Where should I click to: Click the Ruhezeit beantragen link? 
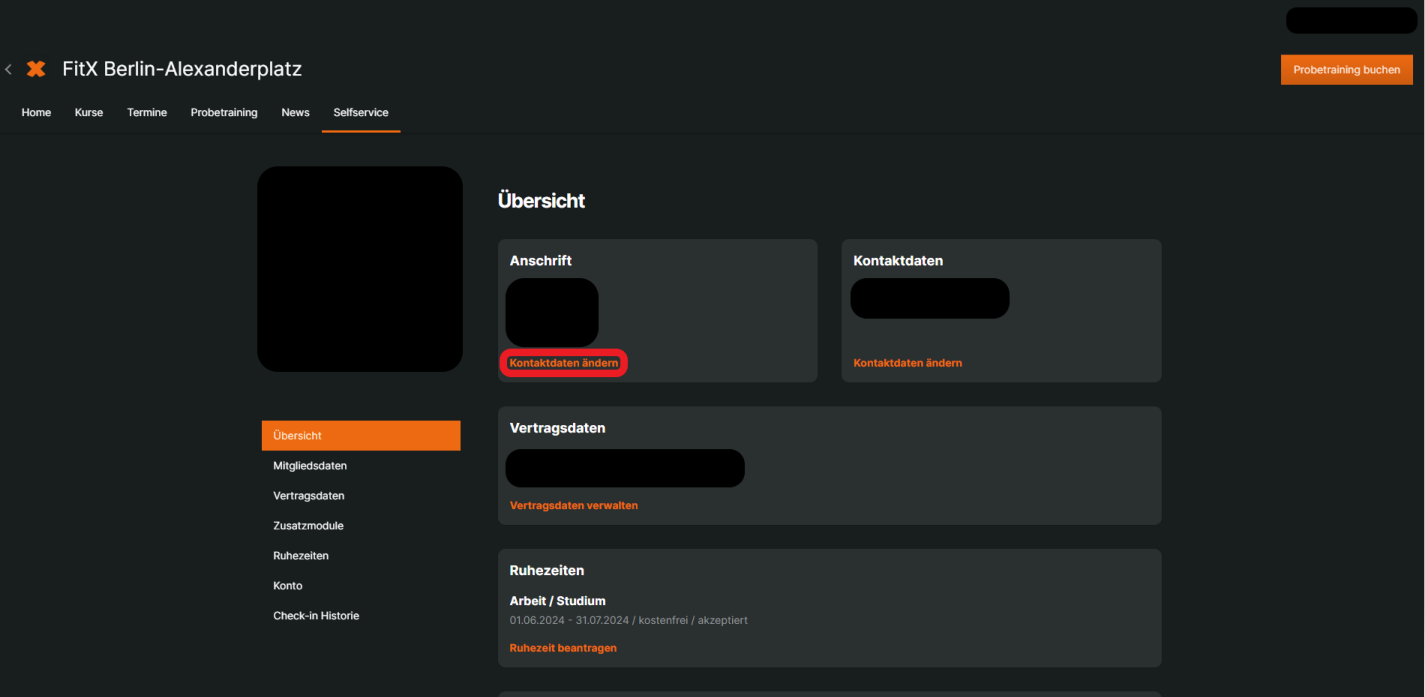[x=563, y=648]
